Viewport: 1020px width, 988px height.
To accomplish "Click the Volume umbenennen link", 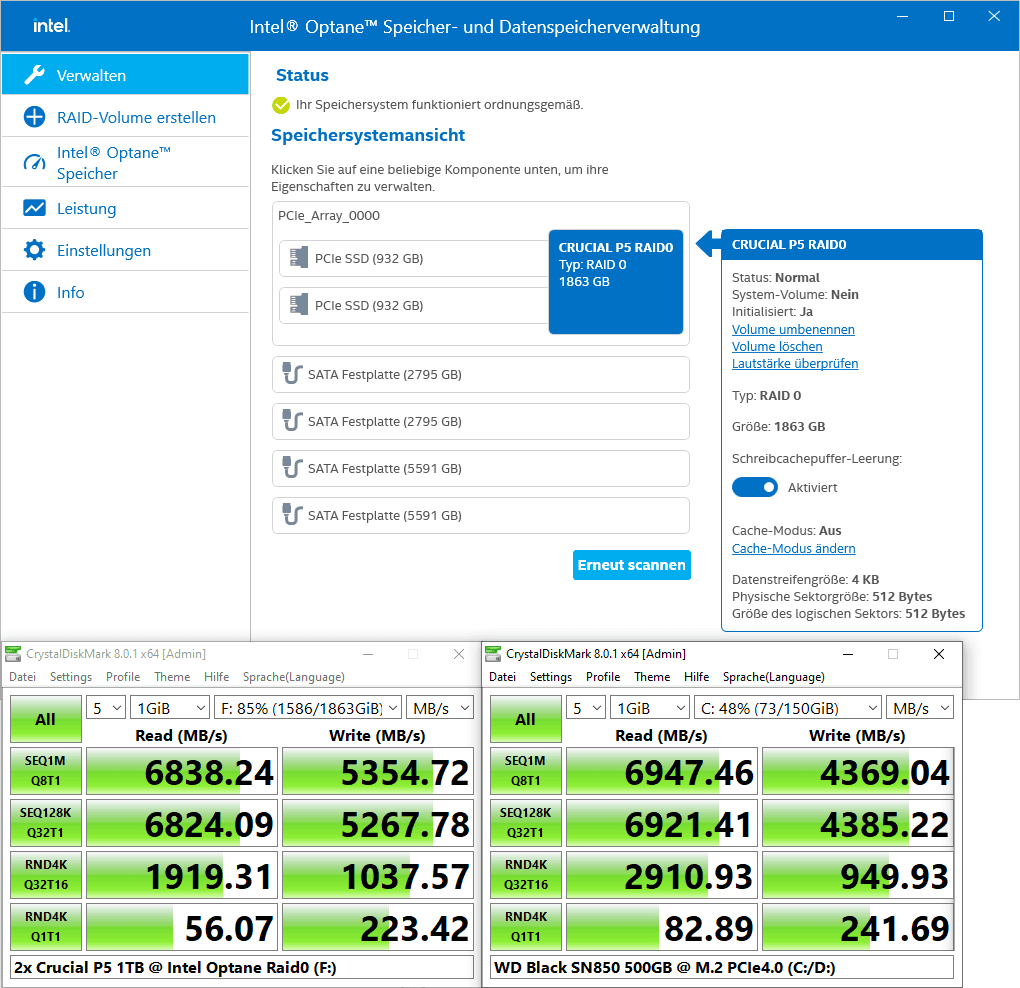I will coord(793,329).
